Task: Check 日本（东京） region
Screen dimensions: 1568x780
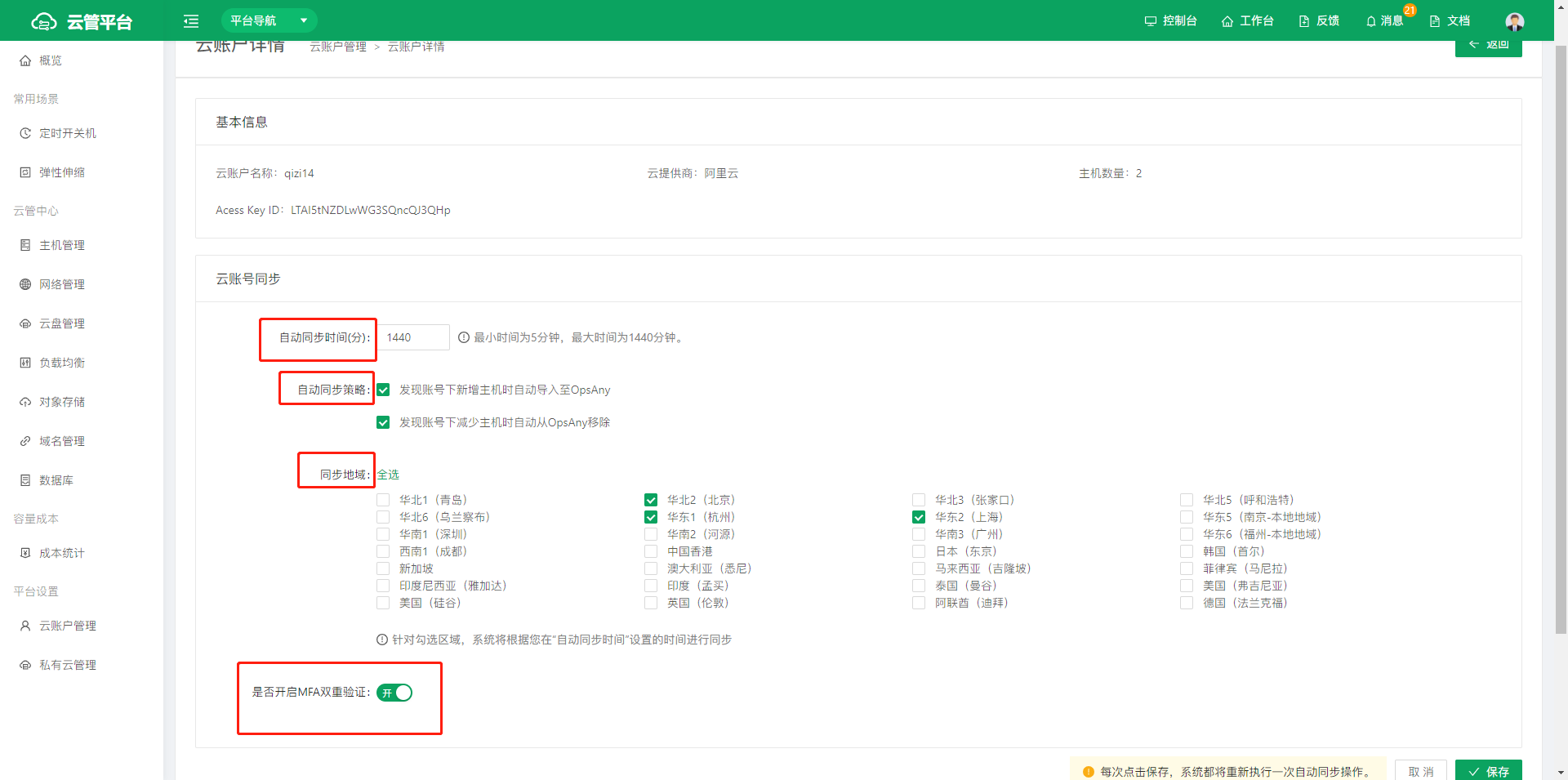Action: coord(919,551)
